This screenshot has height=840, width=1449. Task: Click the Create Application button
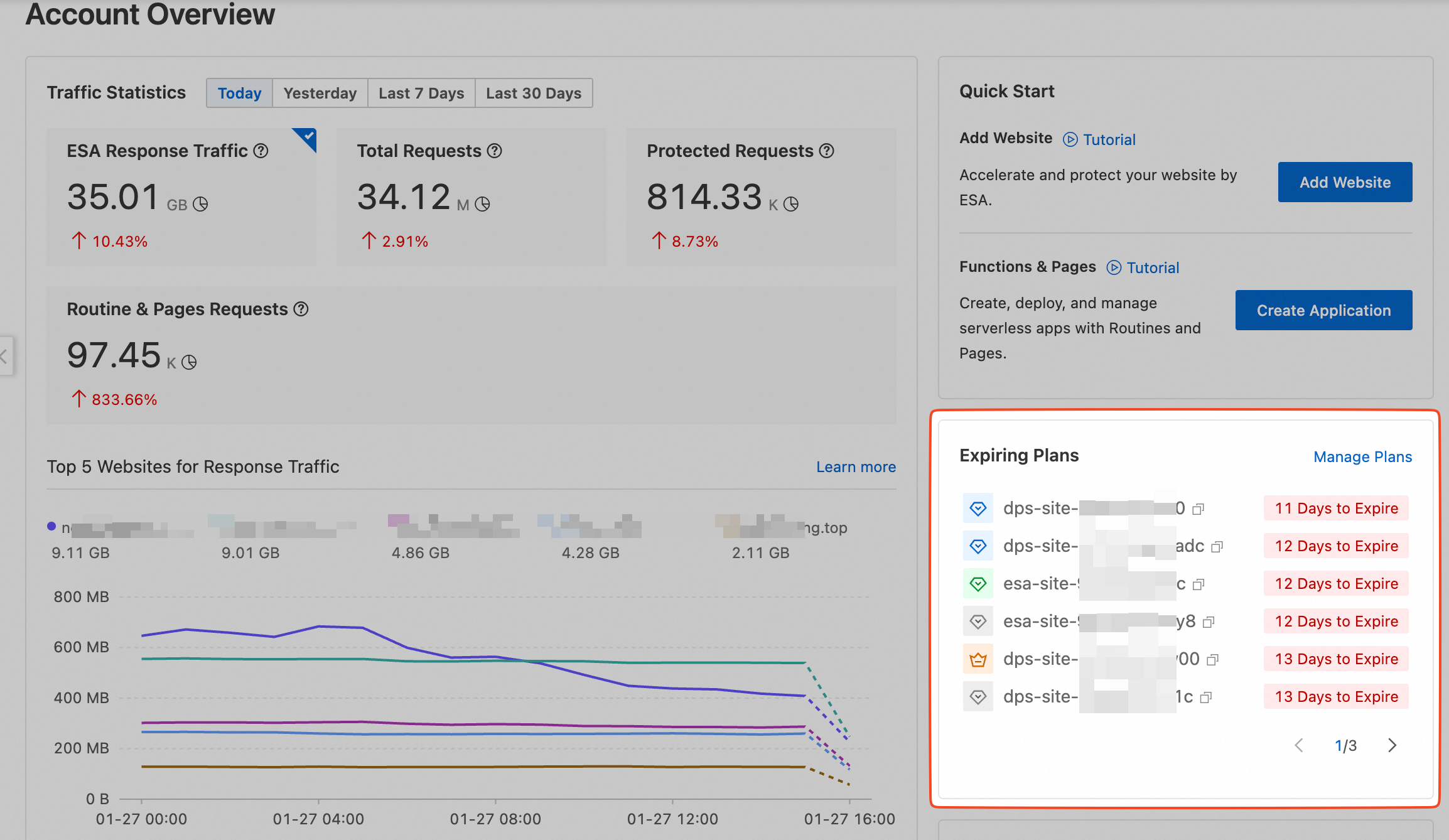click(x=1323, y=310)
